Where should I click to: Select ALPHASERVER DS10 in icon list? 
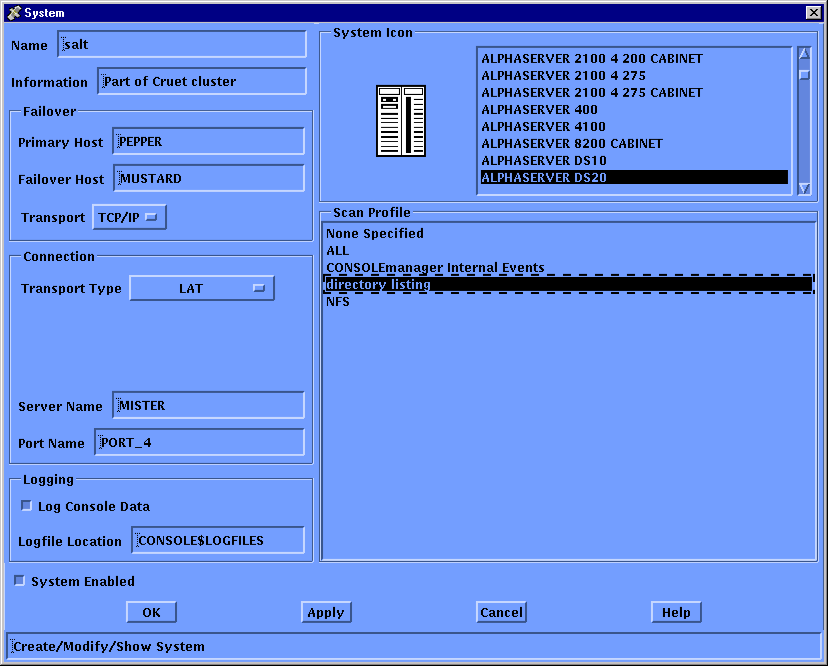(x=634, y=161)
